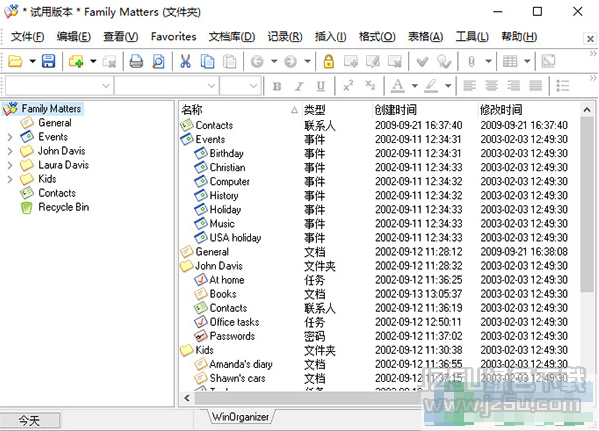Cut with the scissors icon
Viewport: 599px width, 431px height.
tap(185, 61)
